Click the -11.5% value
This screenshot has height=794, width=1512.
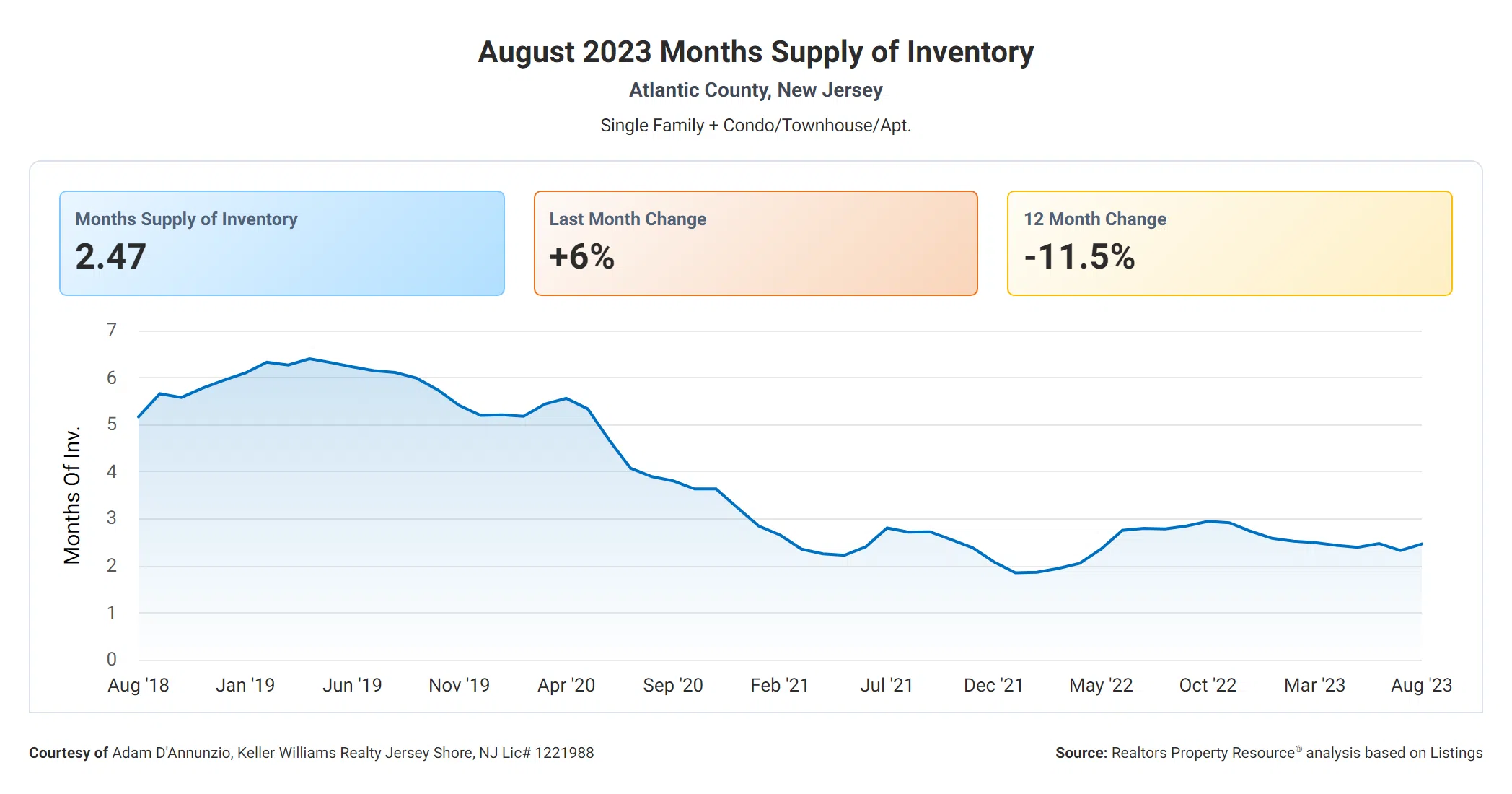(x=1079, y=256)
